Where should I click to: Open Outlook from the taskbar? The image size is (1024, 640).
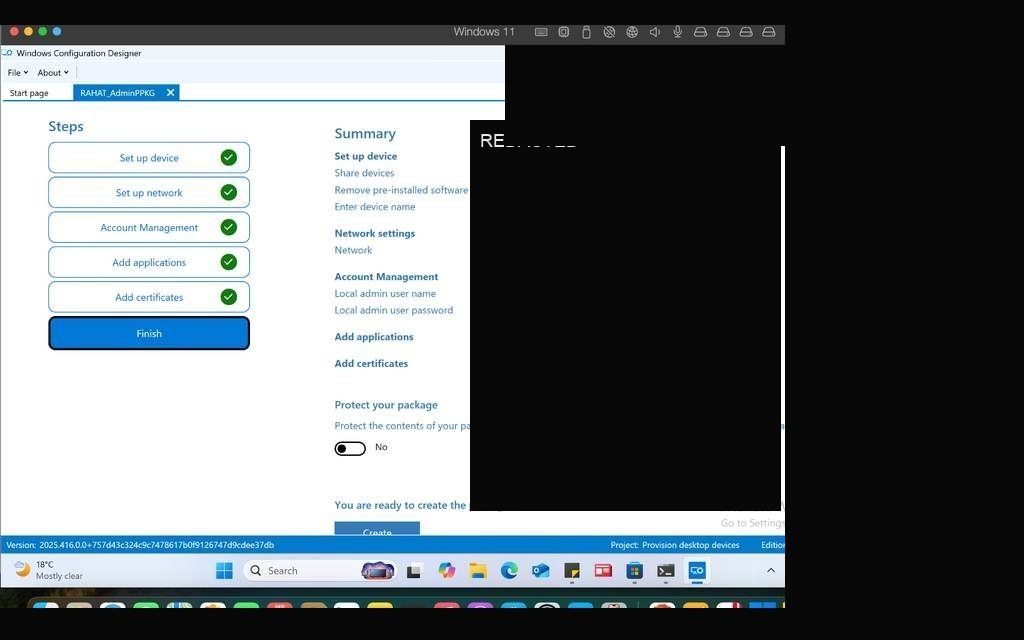[541, 571]
